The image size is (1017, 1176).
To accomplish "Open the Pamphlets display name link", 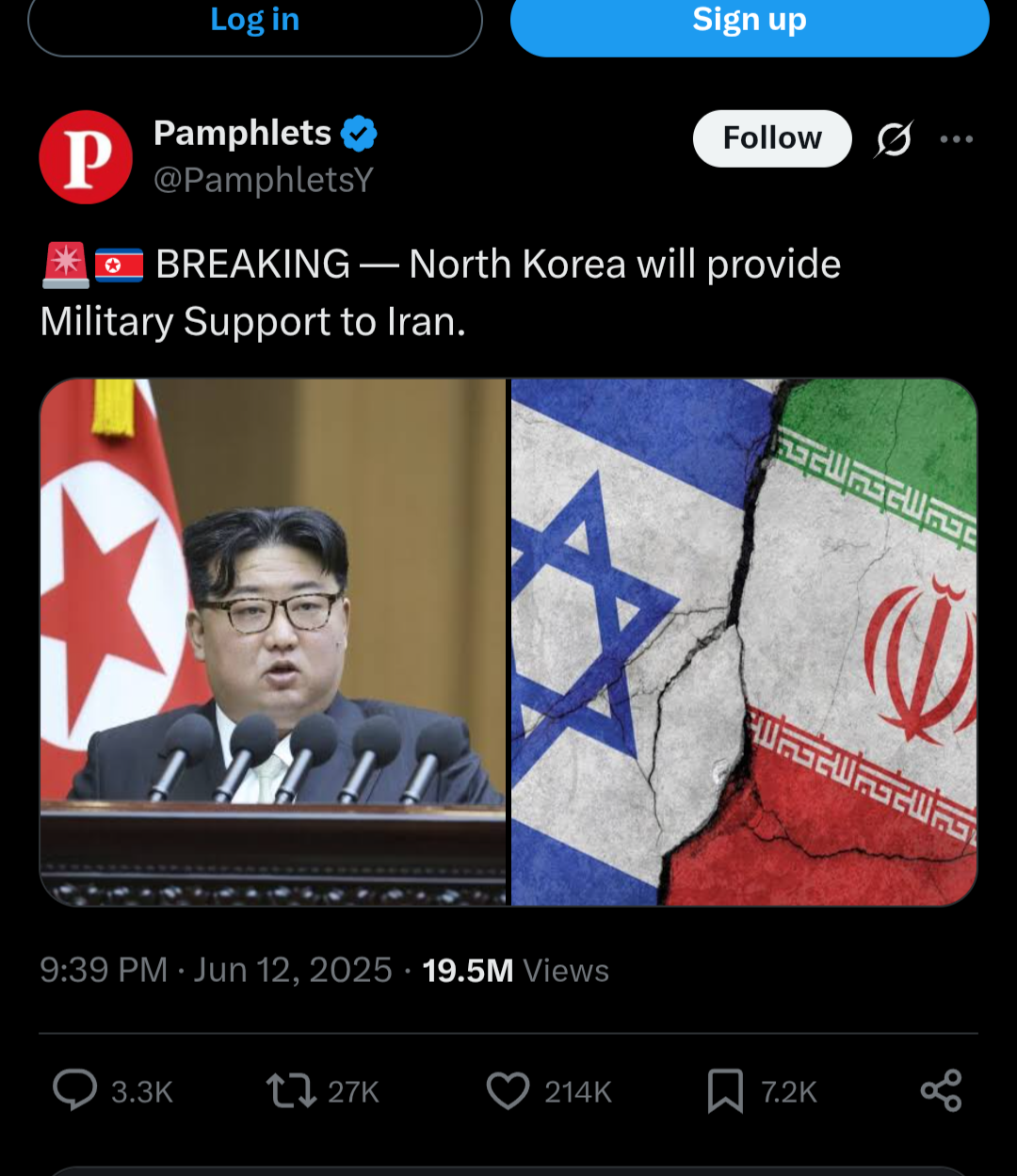I will (x=242, y=133).
